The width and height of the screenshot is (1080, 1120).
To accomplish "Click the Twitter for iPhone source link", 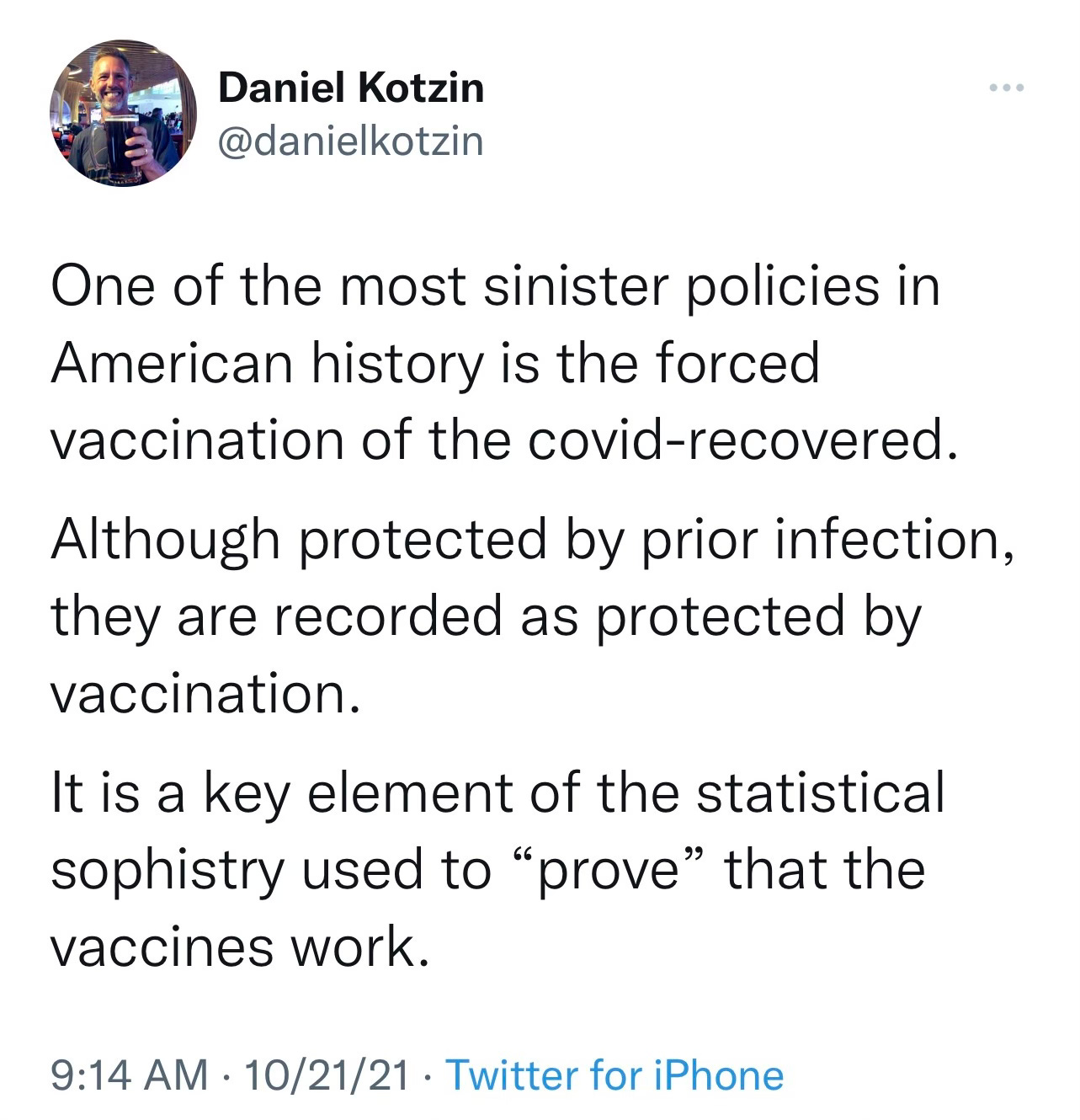I will (x=614, y=1075).
